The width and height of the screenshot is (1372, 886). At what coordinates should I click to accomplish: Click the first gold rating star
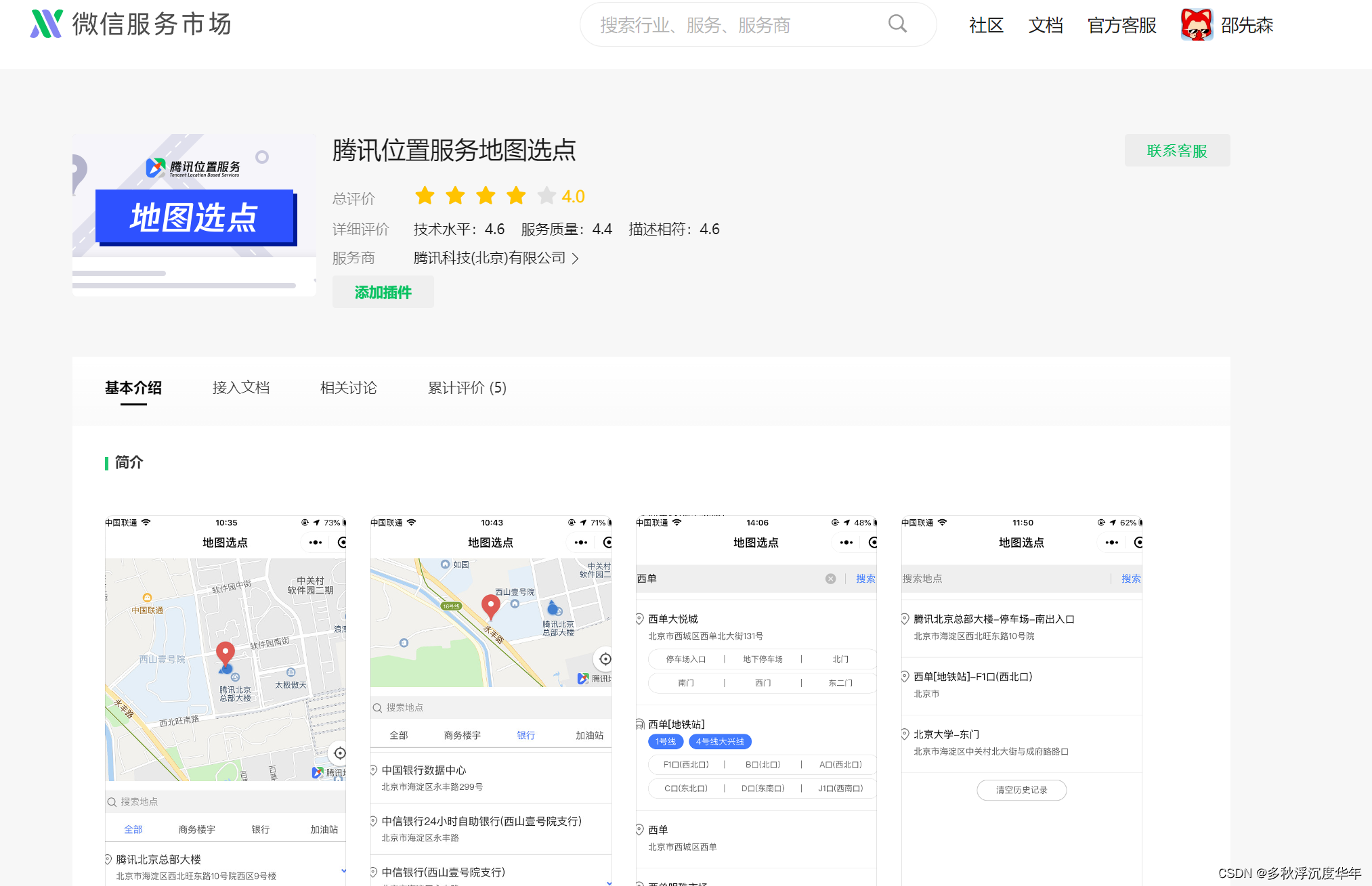coord(425,196)
